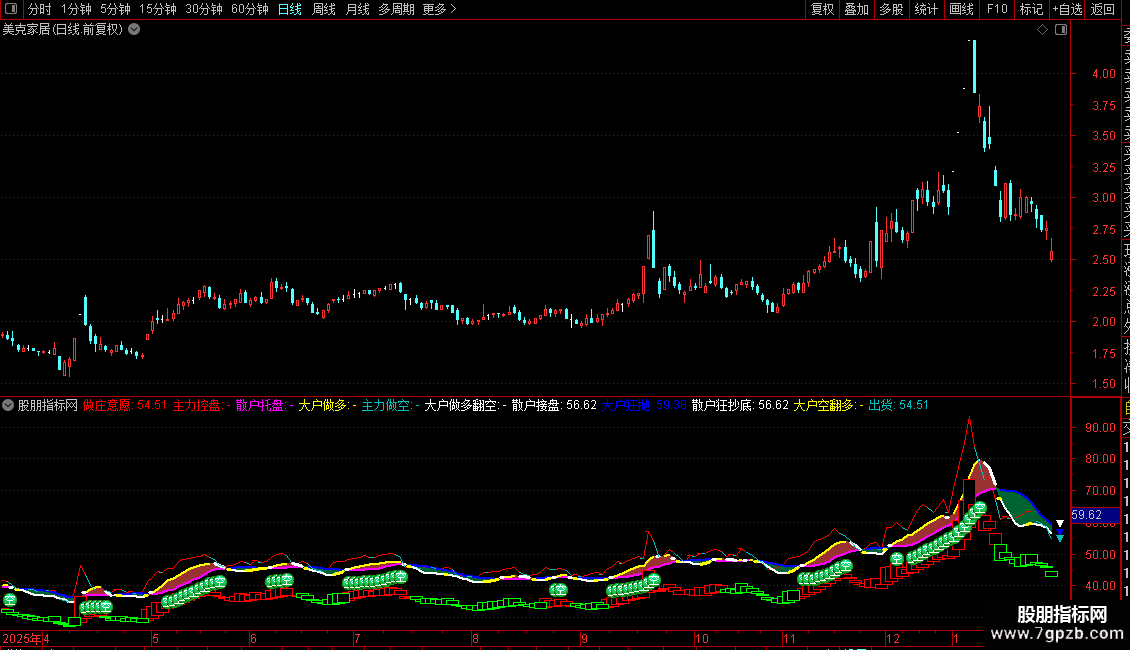This screenshot has width=1130, height=650.
Task: Click the 散户托盘 indicator label
Action: (264, 405)
